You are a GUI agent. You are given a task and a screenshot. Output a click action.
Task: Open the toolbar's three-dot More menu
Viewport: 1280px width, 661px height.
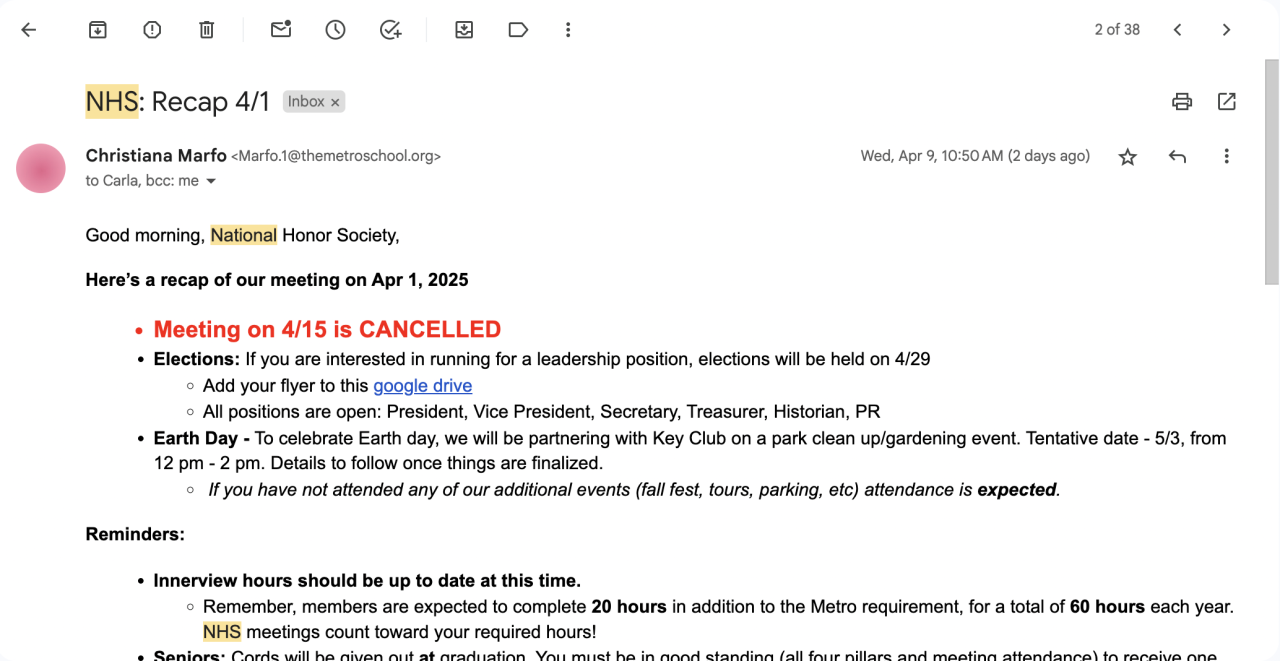point(568,30)
